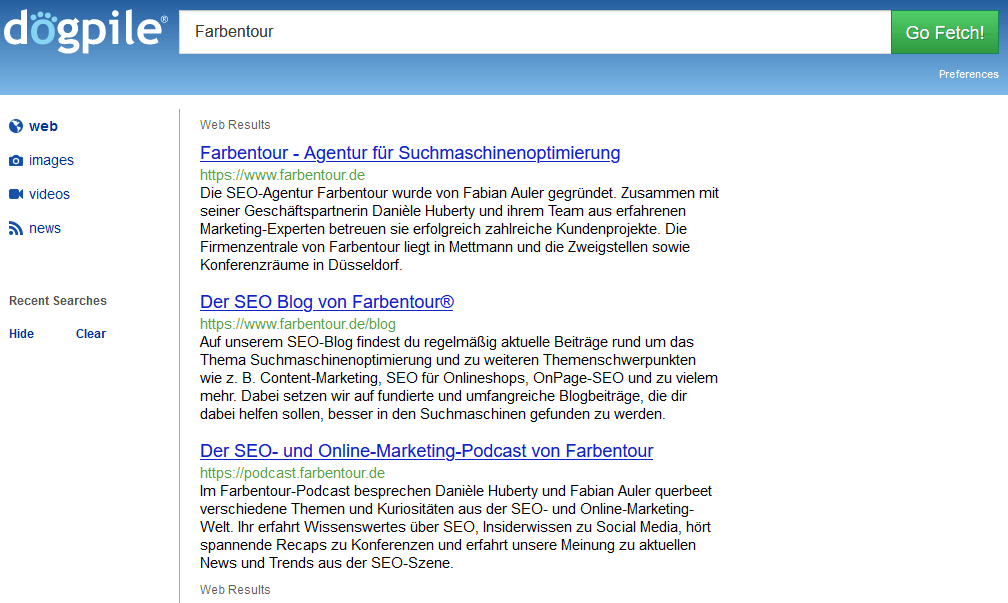Click the RSS feed icon beside news

coord(16,228)
